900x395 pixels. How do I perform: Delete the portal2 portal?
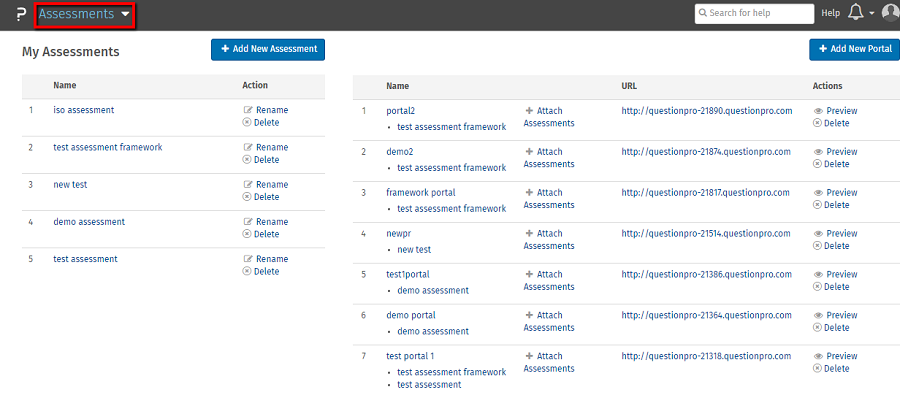click(x=831, y=123)
